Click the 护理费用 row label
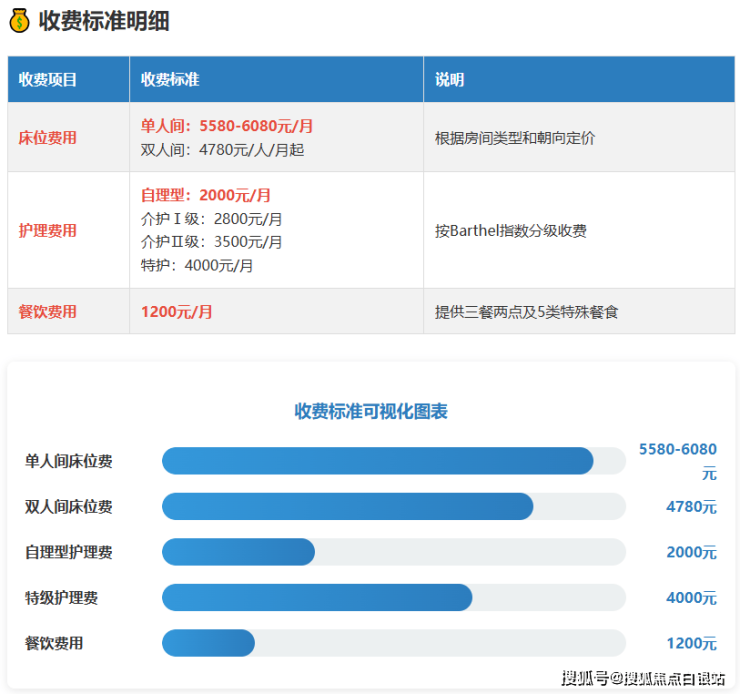Viewport: 740px width, 694px height. click(x=48, y=231)
